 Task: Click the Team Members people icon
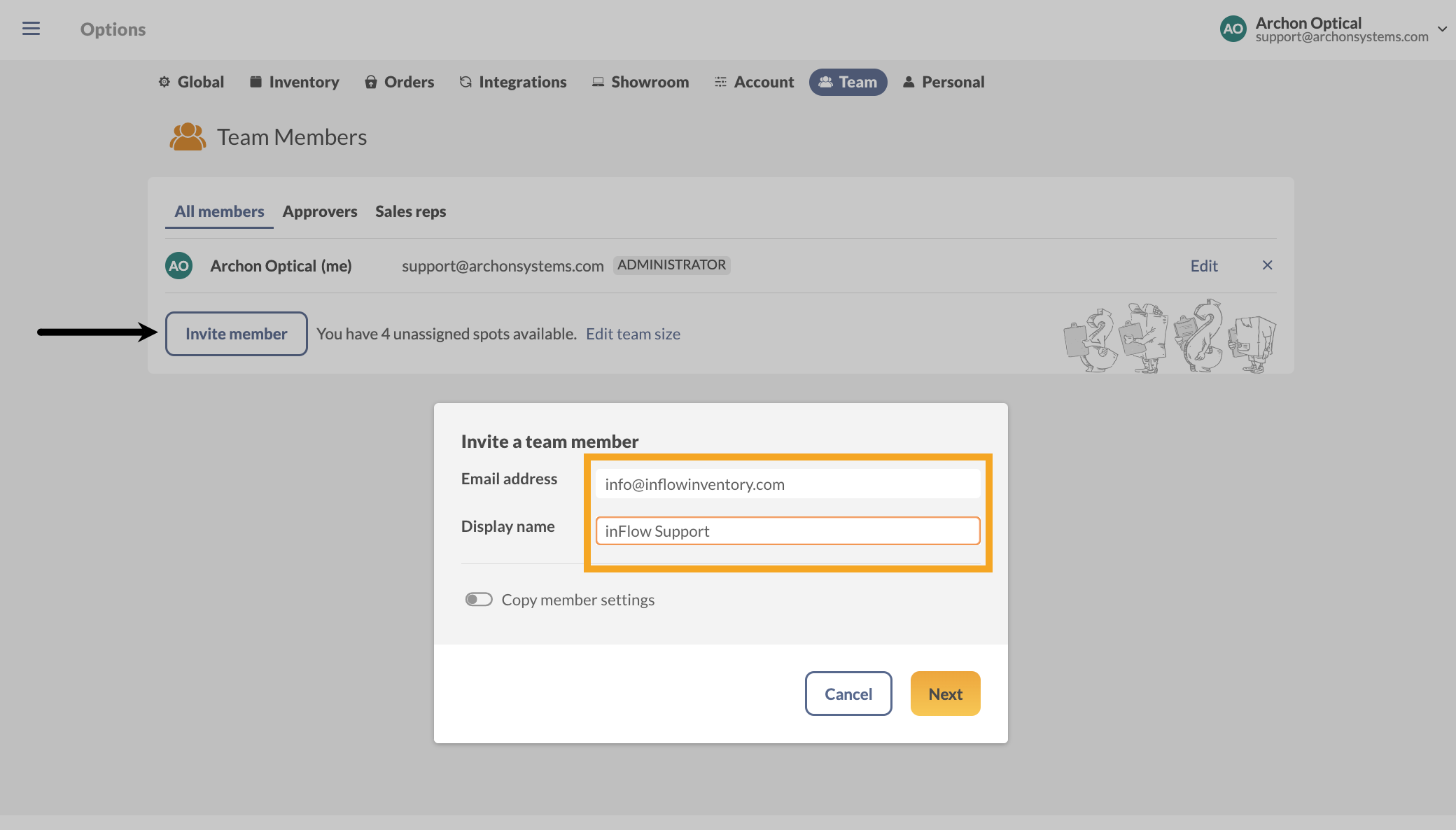[x=188, y=137]
